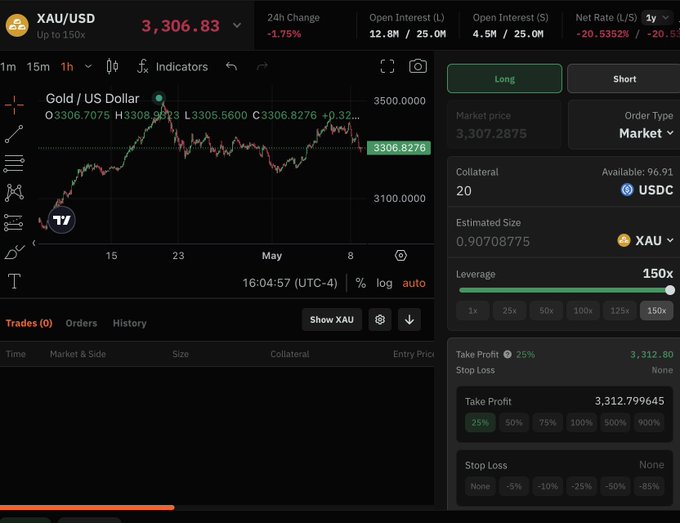Choose -5% stop loss preset

click(513, 487)
